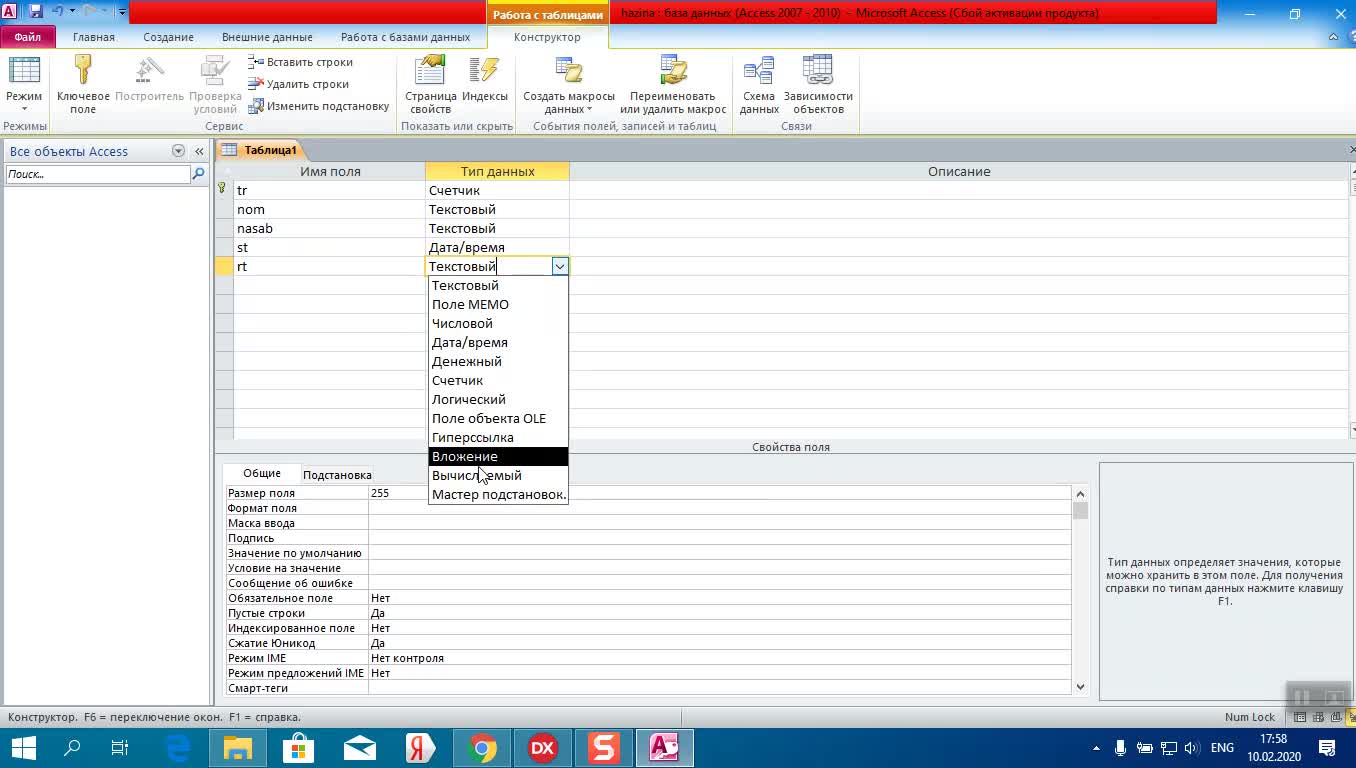Viewport: 1356px width, 768px height.
Task: Click the navigation pane Поиск field
Action: pos(97,174)
